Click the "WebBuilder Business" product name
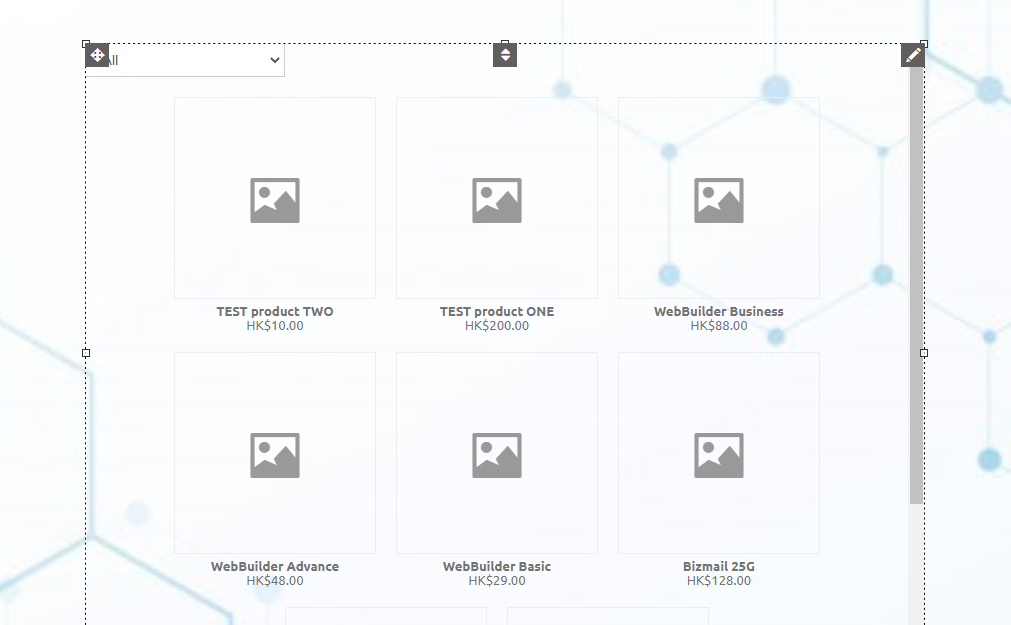1011x625 pixels. pyautogui.click(x=719, y=311)
